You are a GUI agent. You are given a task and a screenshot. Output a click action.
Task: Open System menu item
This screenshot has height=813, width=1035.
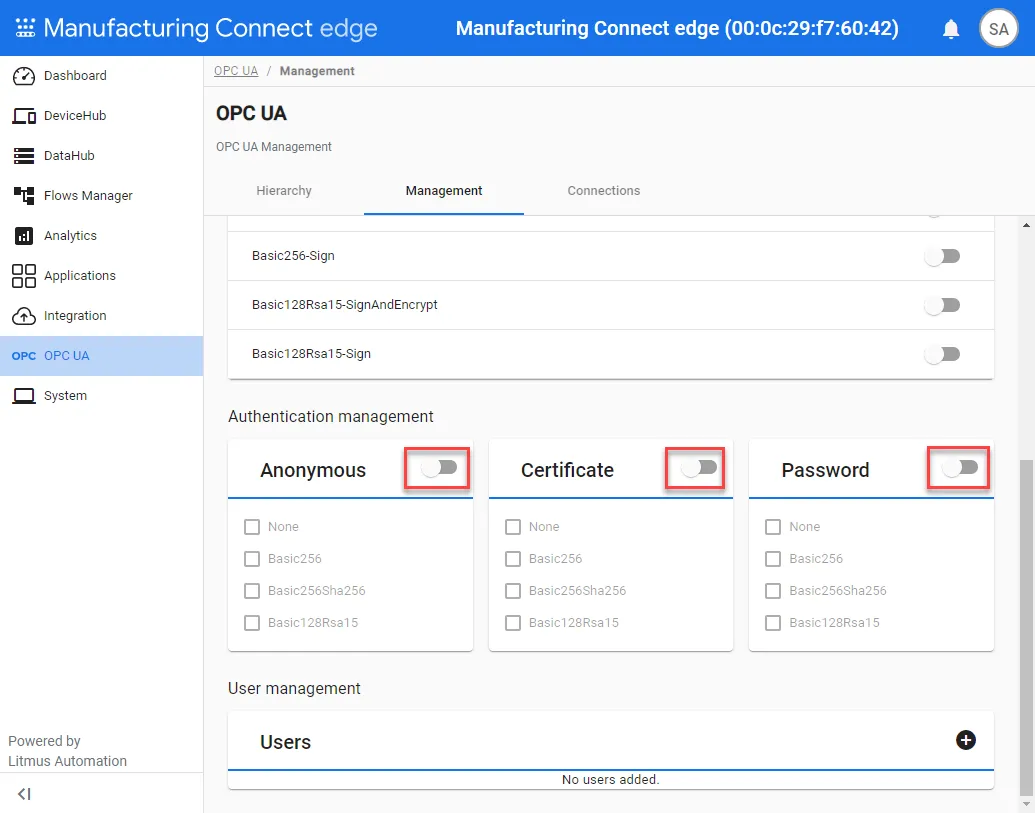[102, 396]
